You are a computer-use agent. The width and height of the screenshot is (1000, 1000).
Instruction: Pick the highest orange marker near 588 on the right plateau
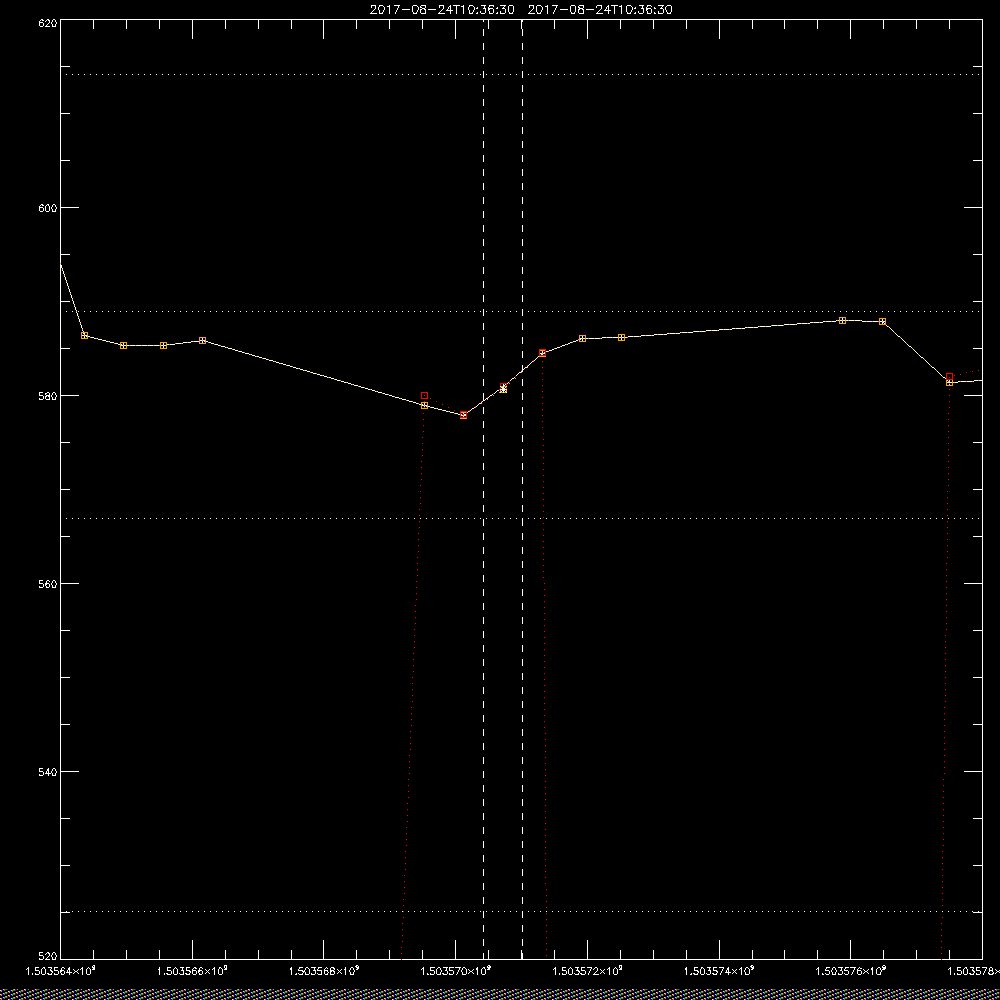coord(842,320)
